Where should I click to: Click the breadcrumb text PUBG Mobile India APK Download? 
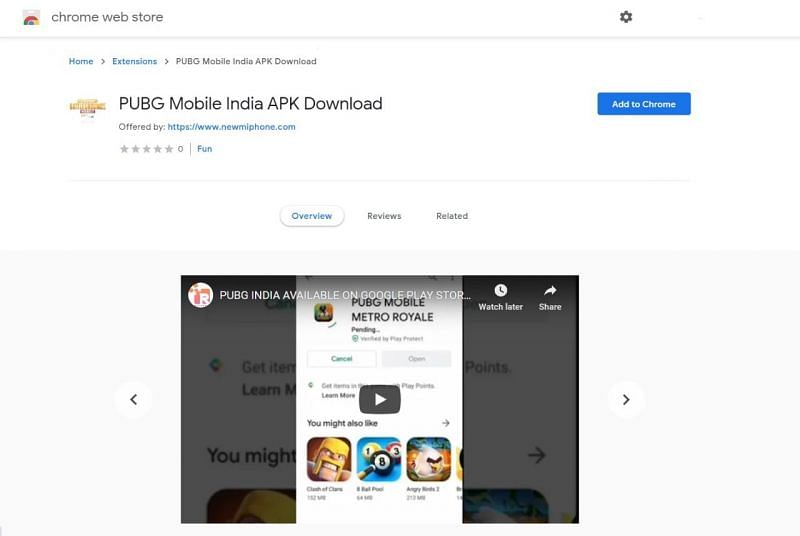tap(246, 61)
